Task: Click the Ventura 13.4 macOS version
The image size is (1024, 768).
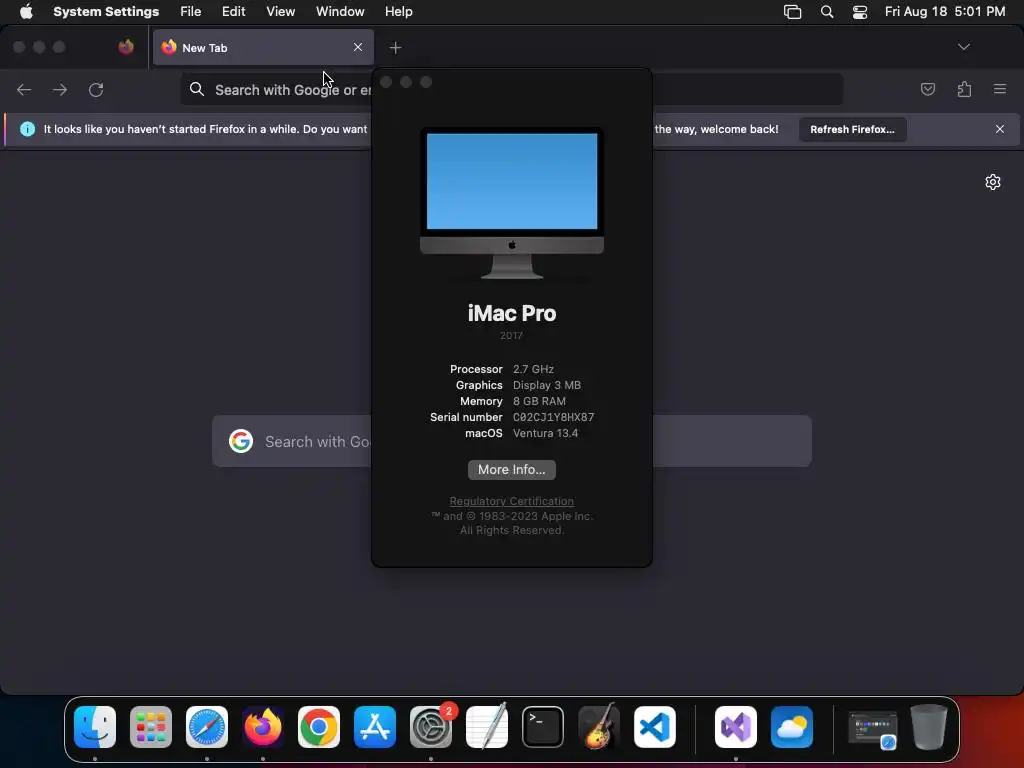Action: [545, 433]
